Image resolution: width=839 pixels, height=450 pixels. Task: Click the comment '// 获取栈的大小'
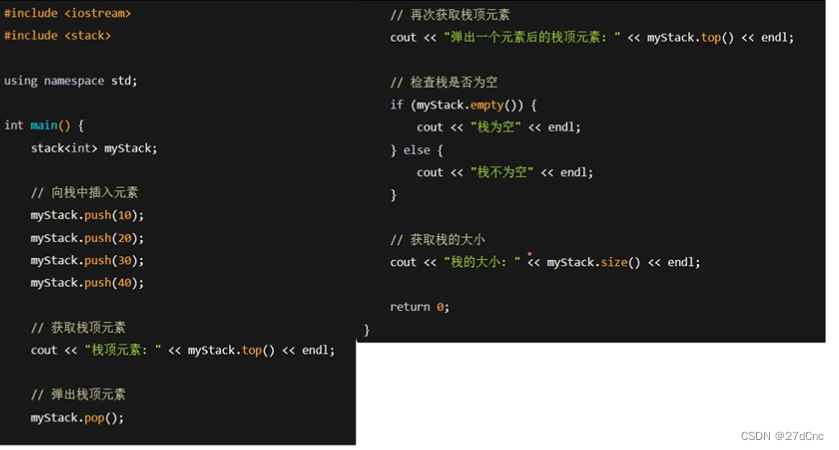click(437, 240)
